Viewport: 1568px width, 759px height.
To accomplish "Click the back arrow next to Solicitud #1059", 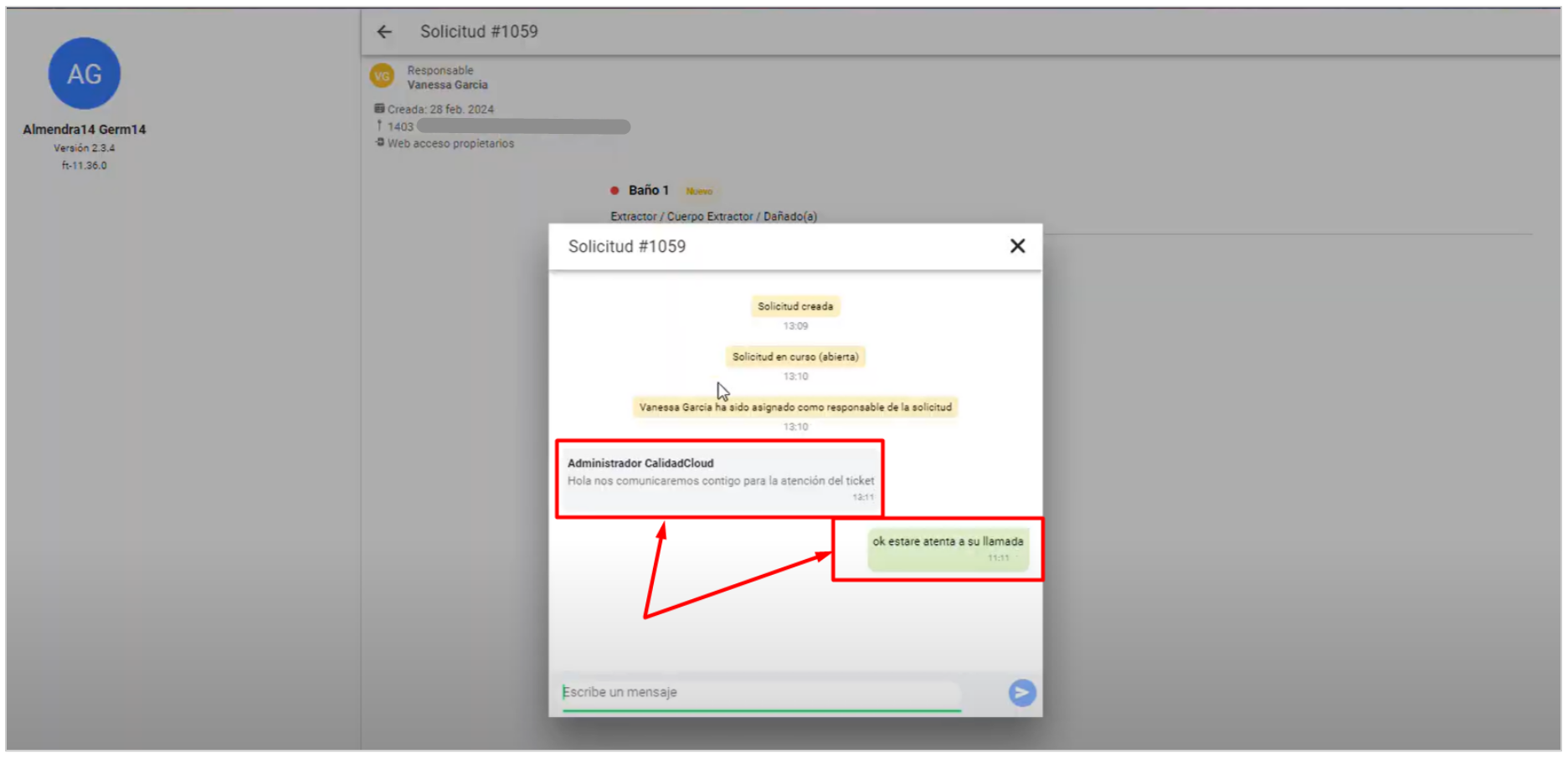I will 384,32.
